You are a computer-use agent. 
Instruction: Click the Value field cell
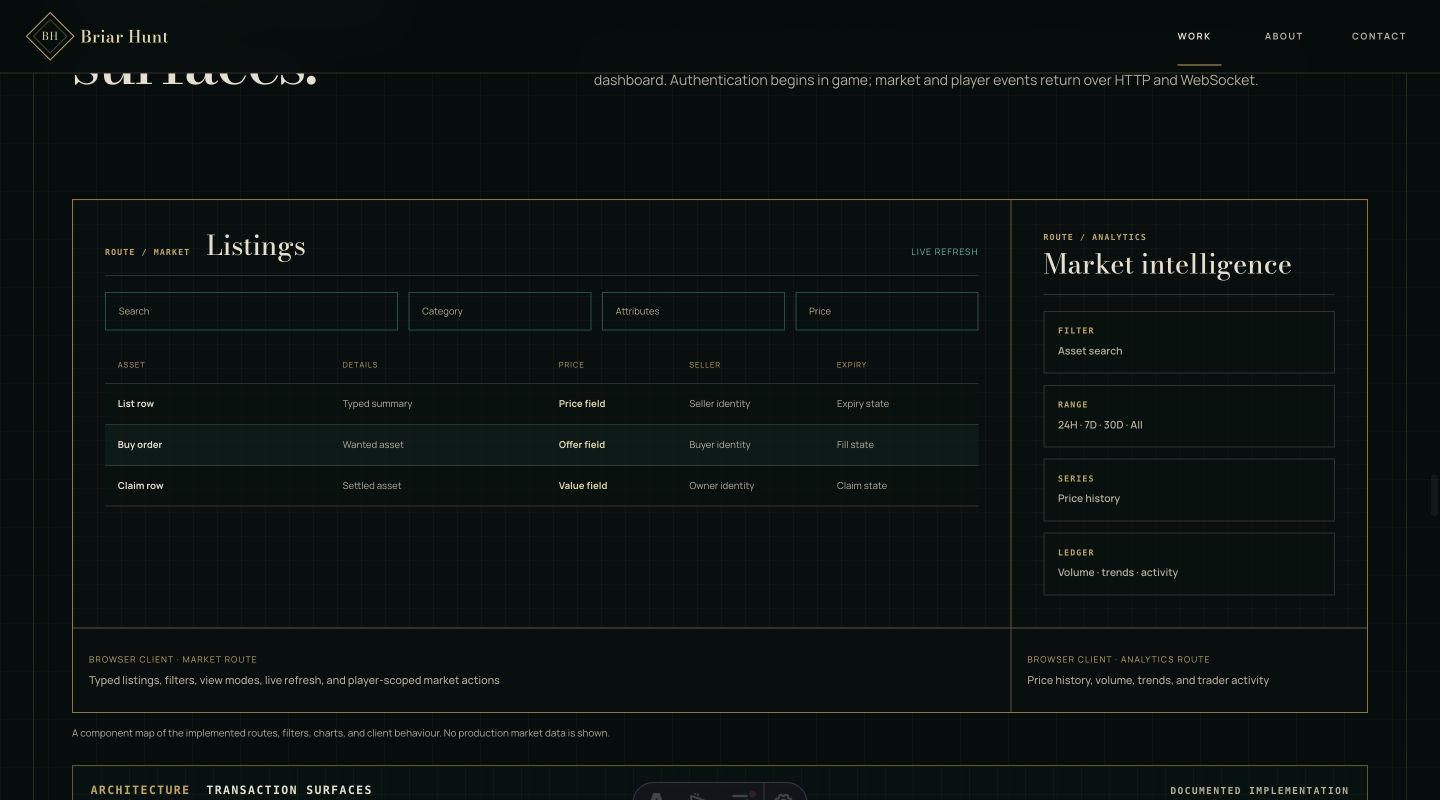click(583, 486)
